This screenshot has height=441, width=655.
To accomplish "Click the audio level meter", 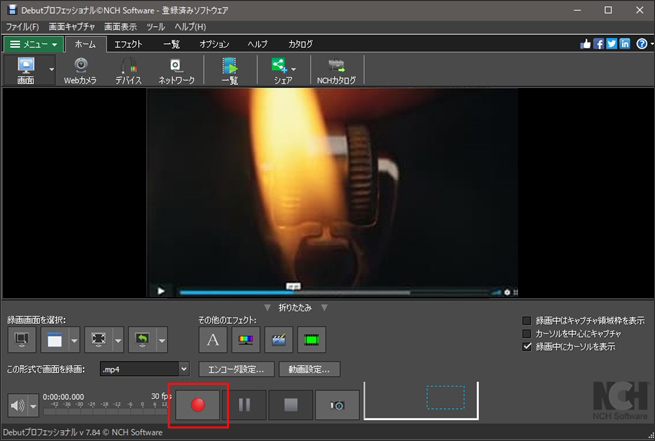I will click(105, 411).
